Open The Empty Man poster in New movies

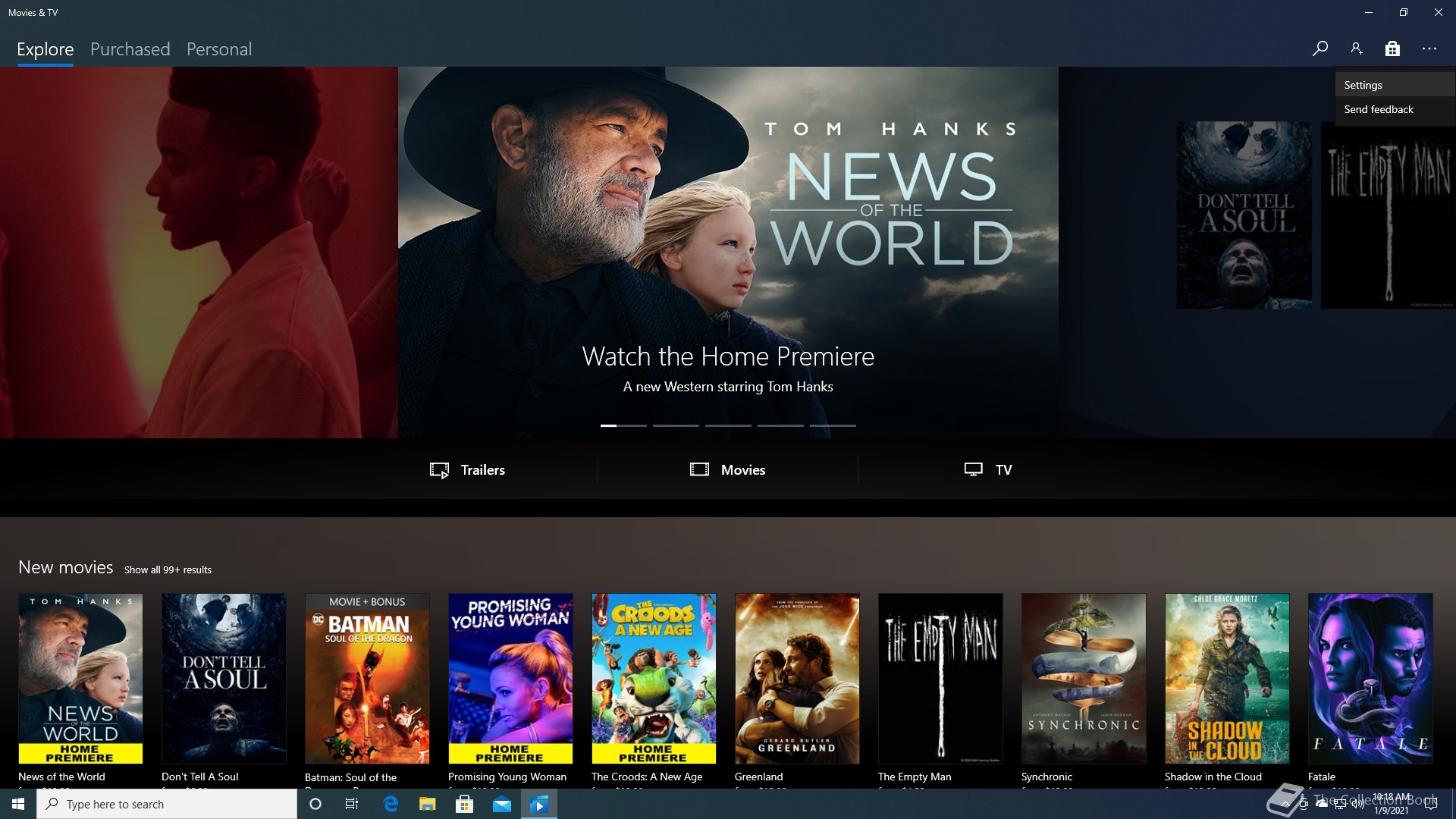point(940,678)
